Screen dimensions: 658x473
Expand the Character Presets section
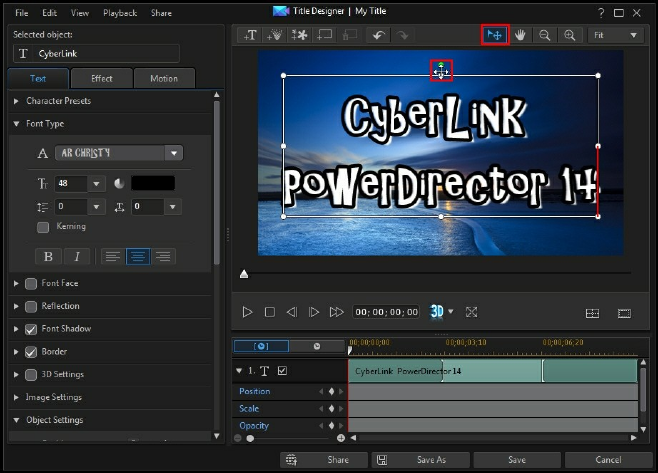[16, 101]
